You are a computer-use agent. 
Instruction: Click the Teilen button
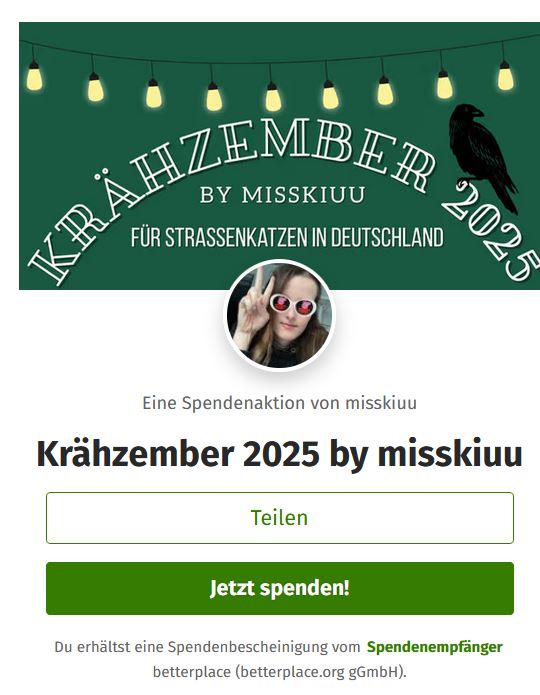click(280, 518)
